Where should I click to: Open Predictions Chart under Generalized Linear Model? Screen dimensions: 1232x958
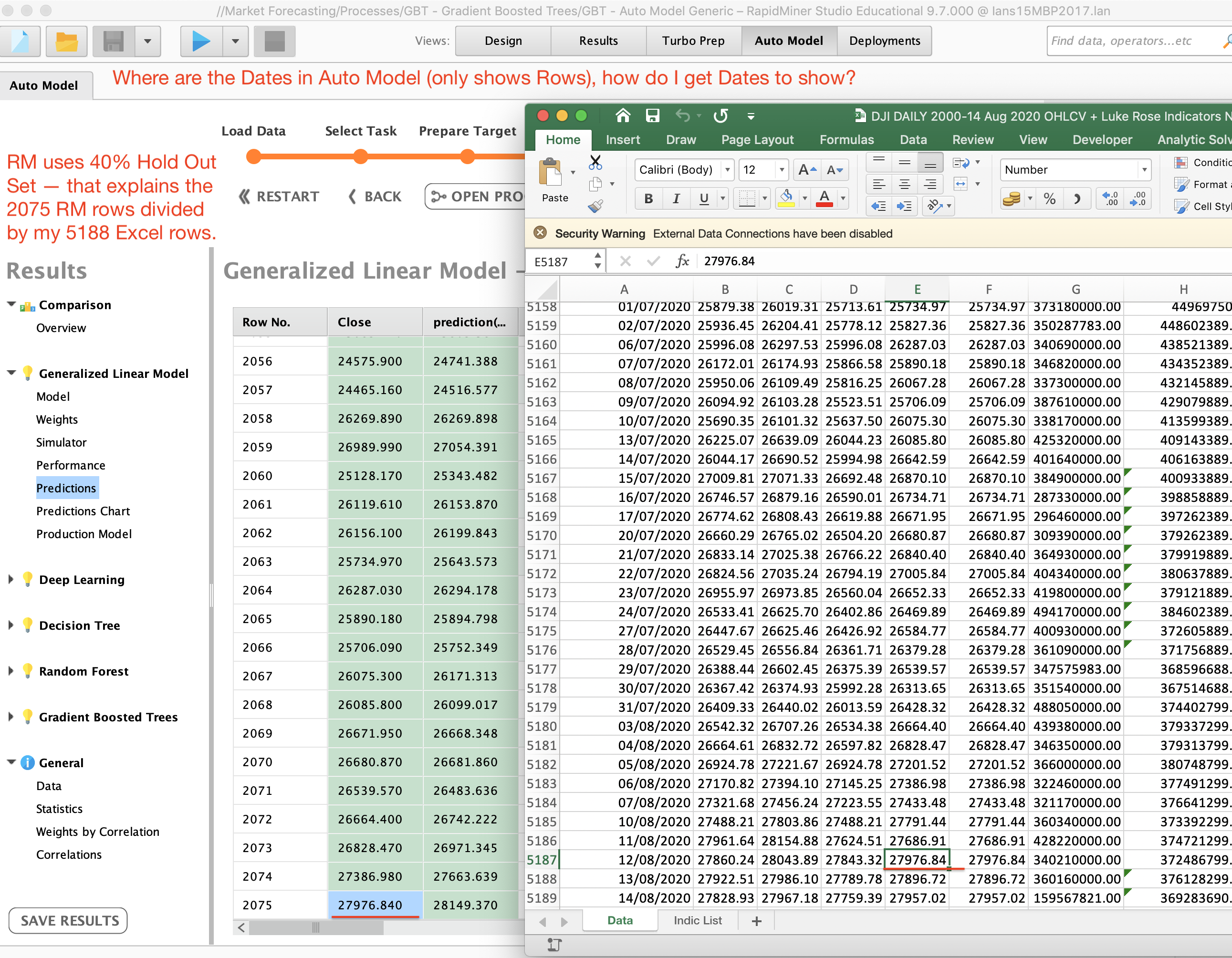tap(83, 510)
